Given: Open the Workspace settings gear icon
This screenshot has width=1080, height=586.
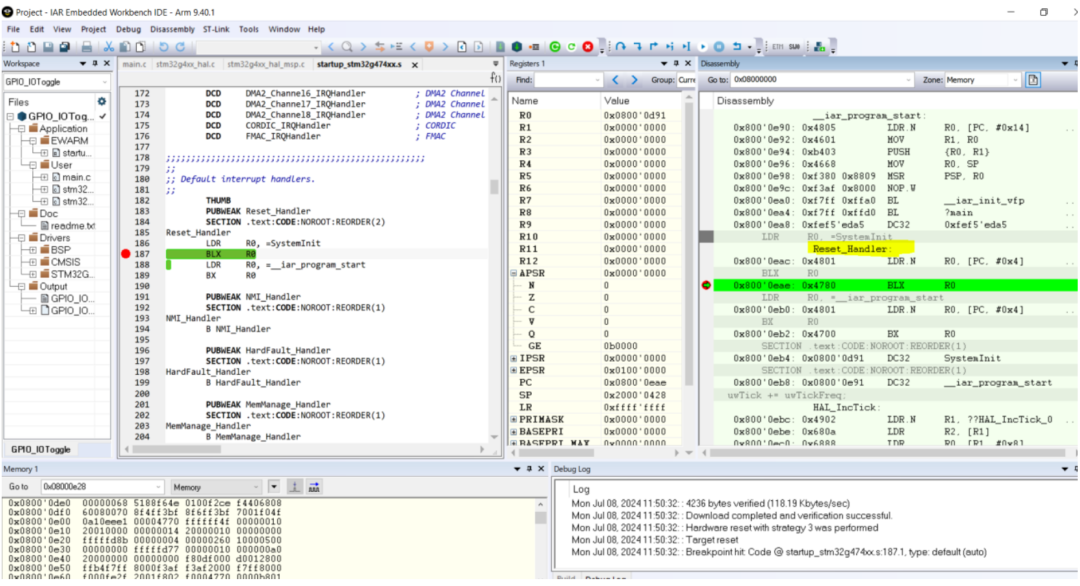Looking at the screenshot, I should (102, 101).
